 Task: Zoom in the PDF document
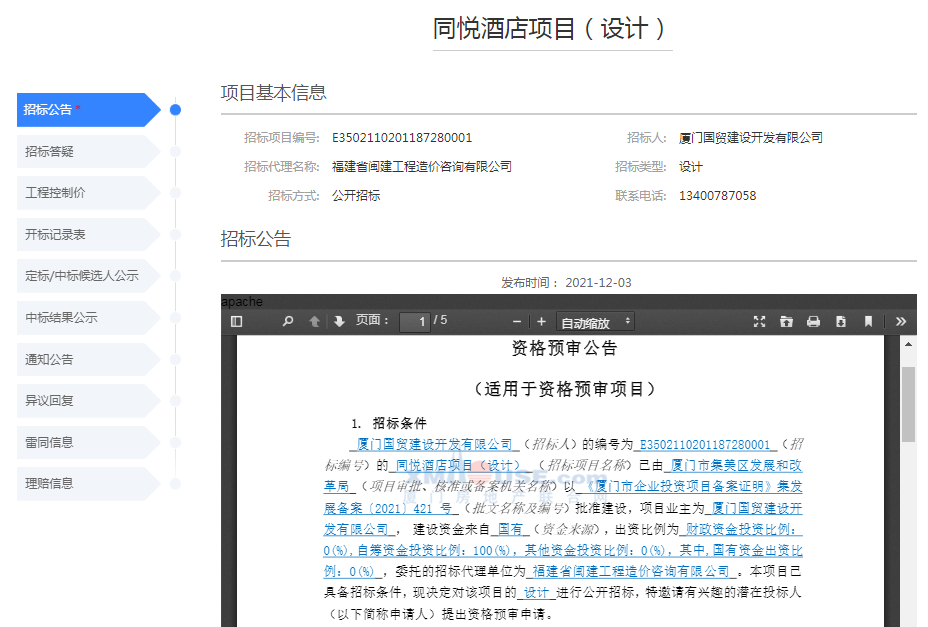(541, 321)
